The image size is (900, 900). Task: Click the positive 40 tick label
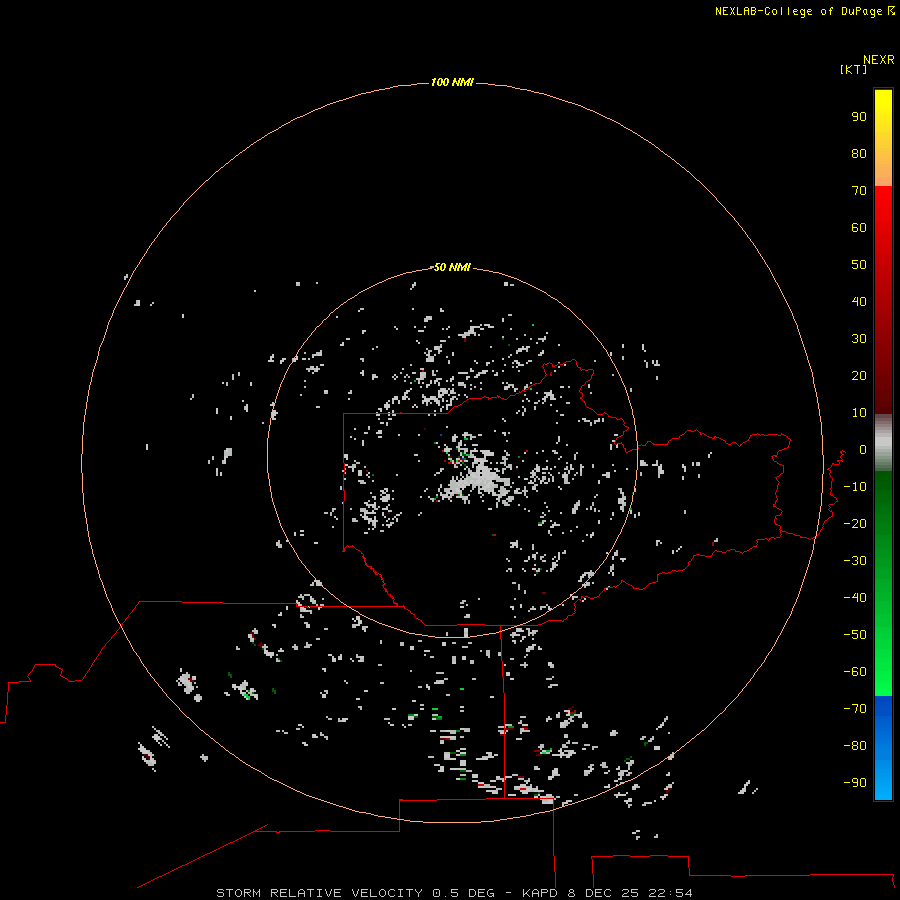[x=859, y=302]
